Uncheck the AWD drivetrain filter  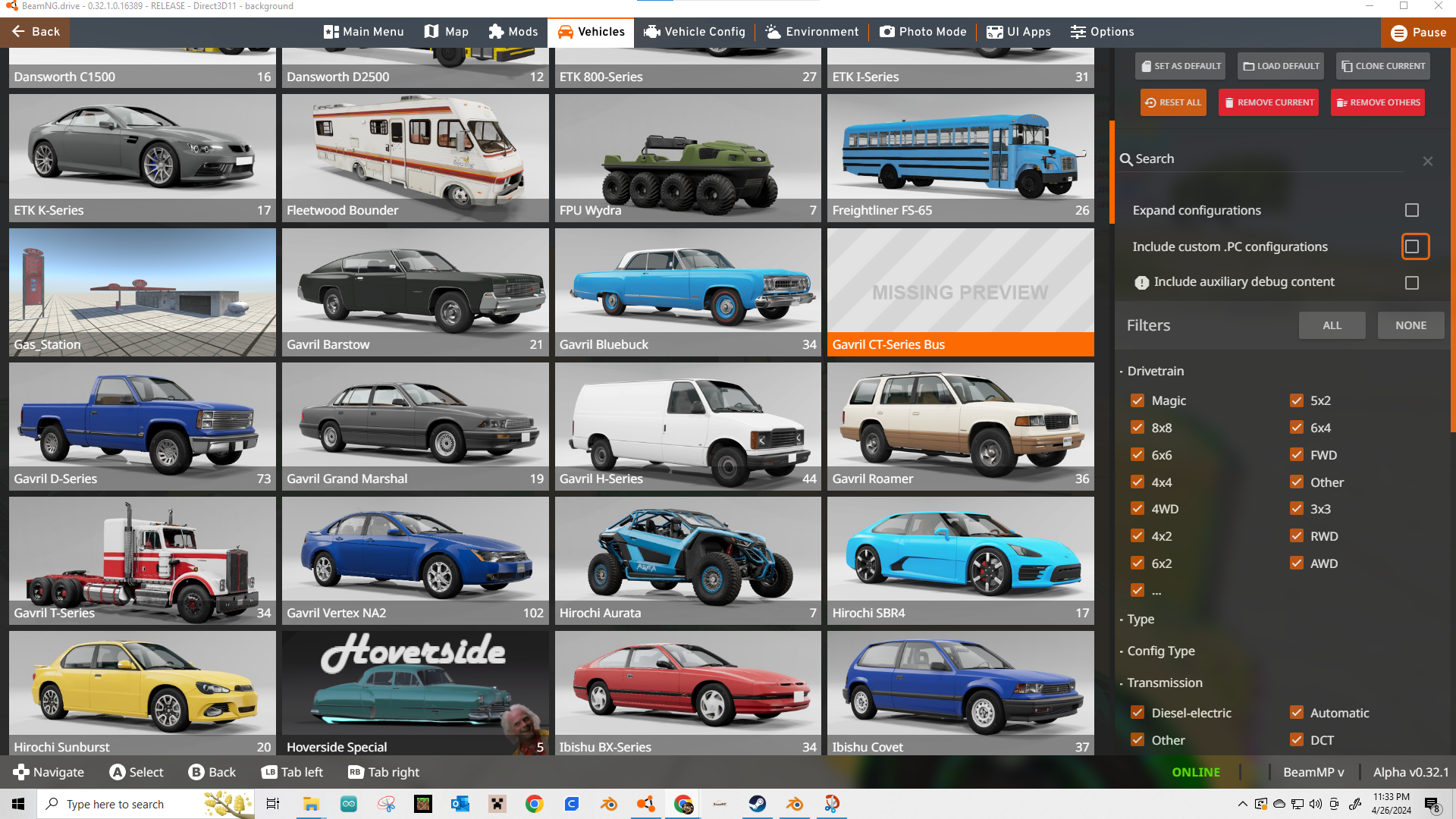(x=1297, y=563)
